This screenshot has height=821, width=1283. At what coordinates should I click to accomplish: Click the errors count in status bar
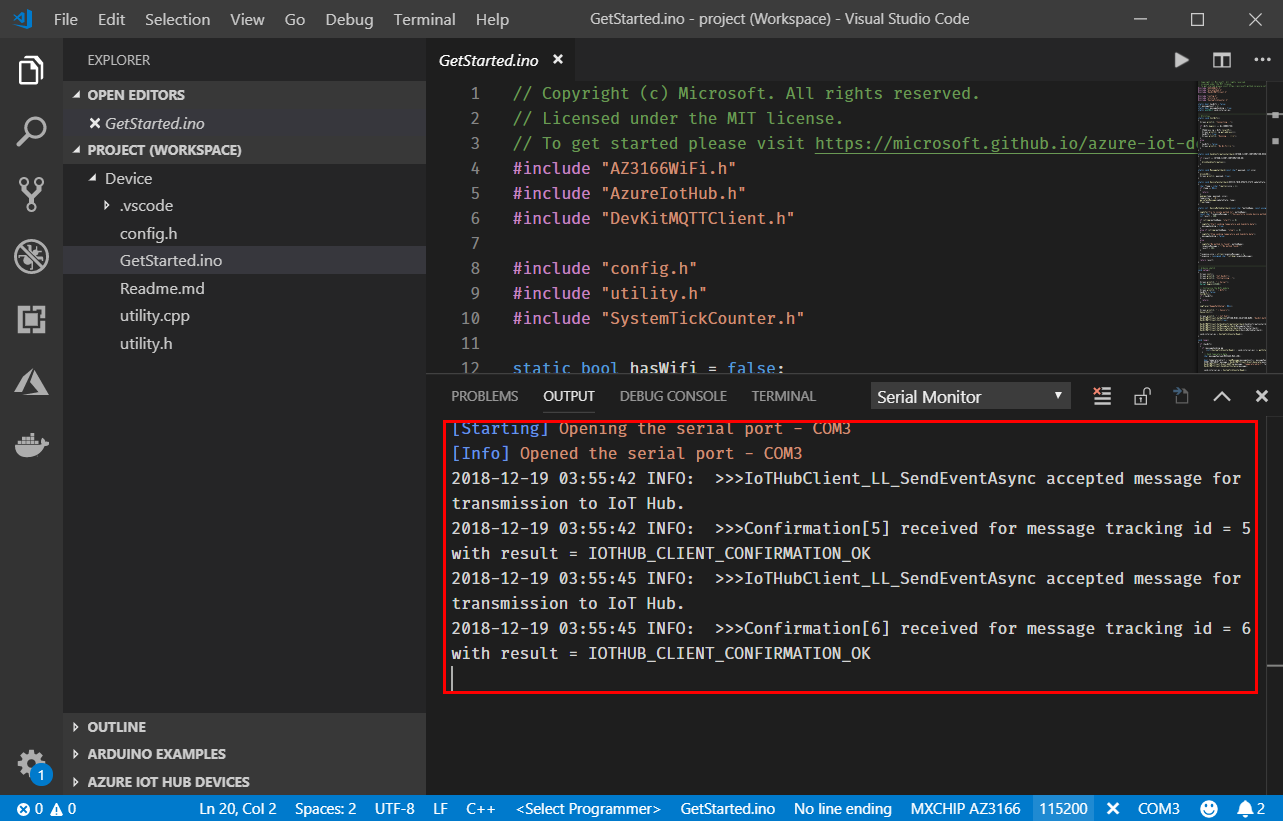pyautogui.click(x=30, y=808)
